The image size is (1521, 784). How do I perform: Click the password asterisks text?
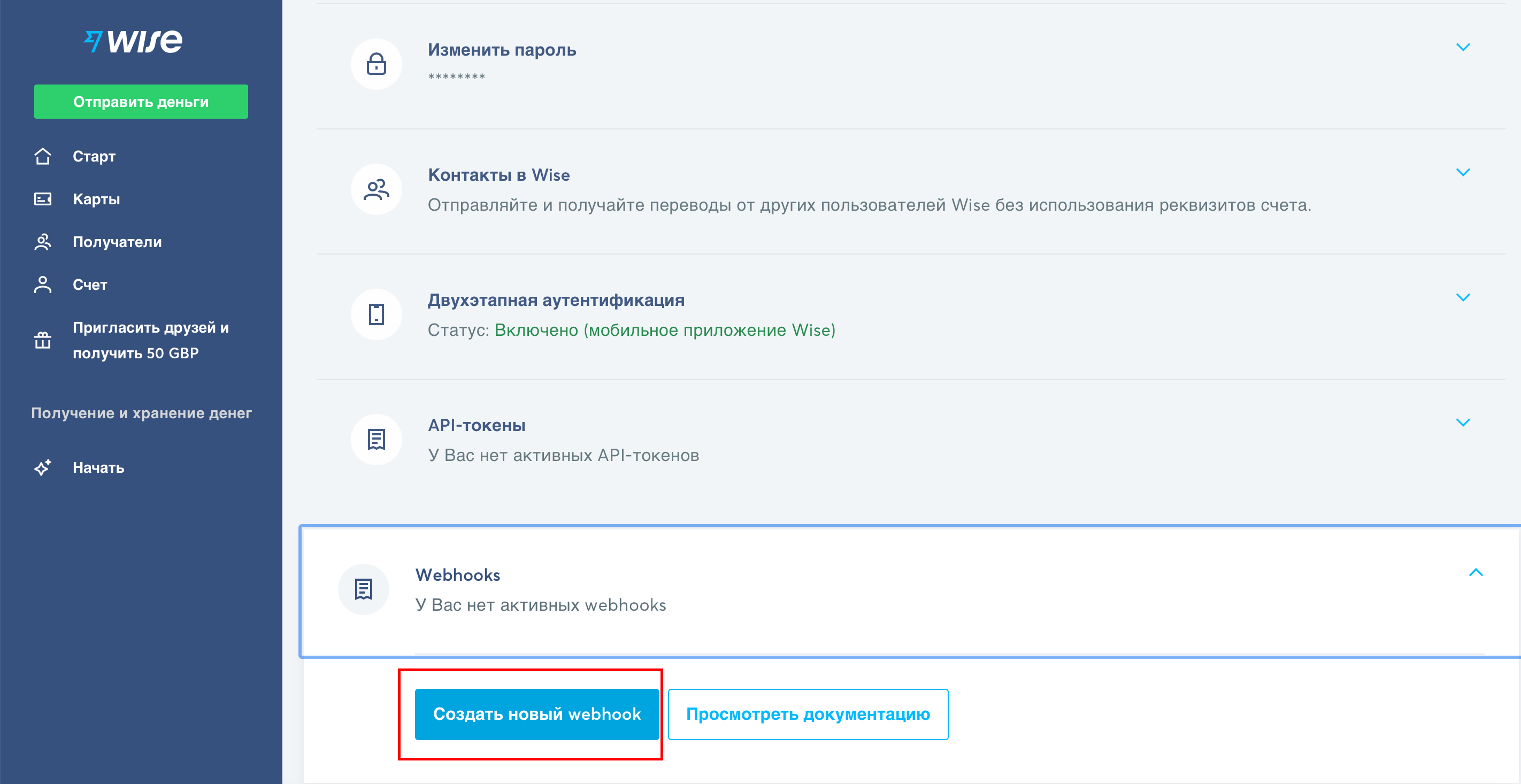(456, 78)
